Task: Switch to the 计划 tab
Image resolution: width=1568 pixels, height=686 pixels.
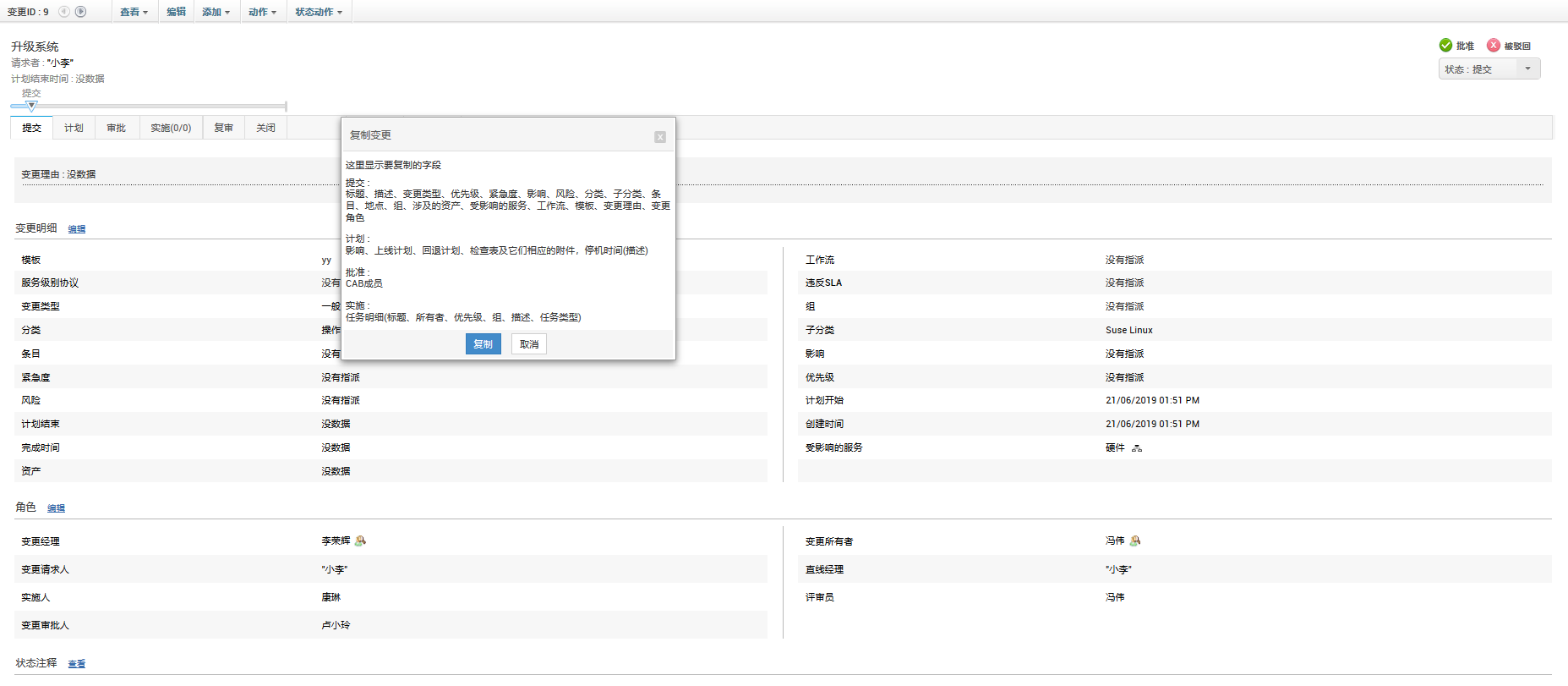Action: click(x=74, y=128)
